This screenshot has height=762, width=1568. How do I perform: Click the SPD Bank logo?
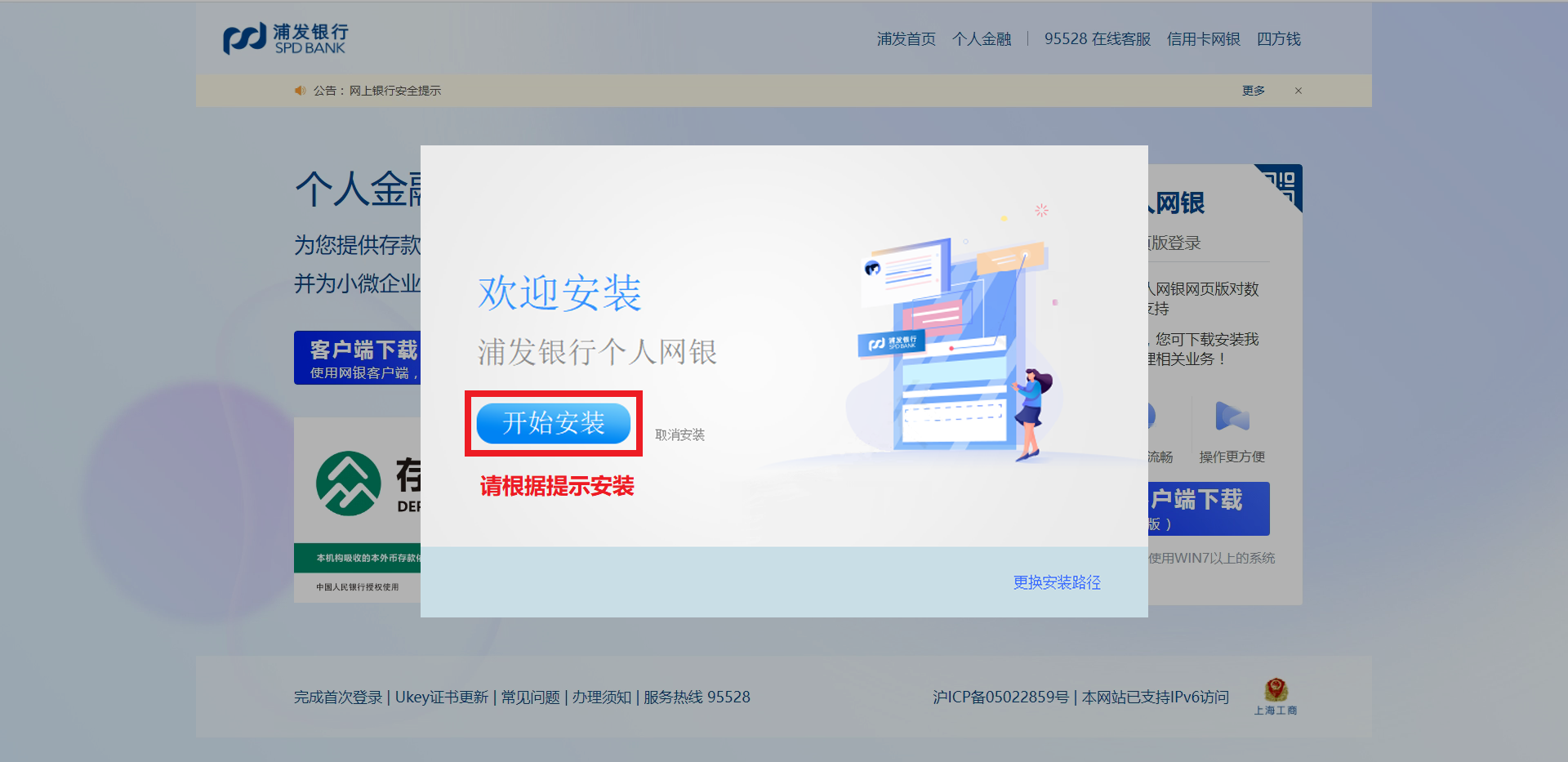(x=286, y=38)
